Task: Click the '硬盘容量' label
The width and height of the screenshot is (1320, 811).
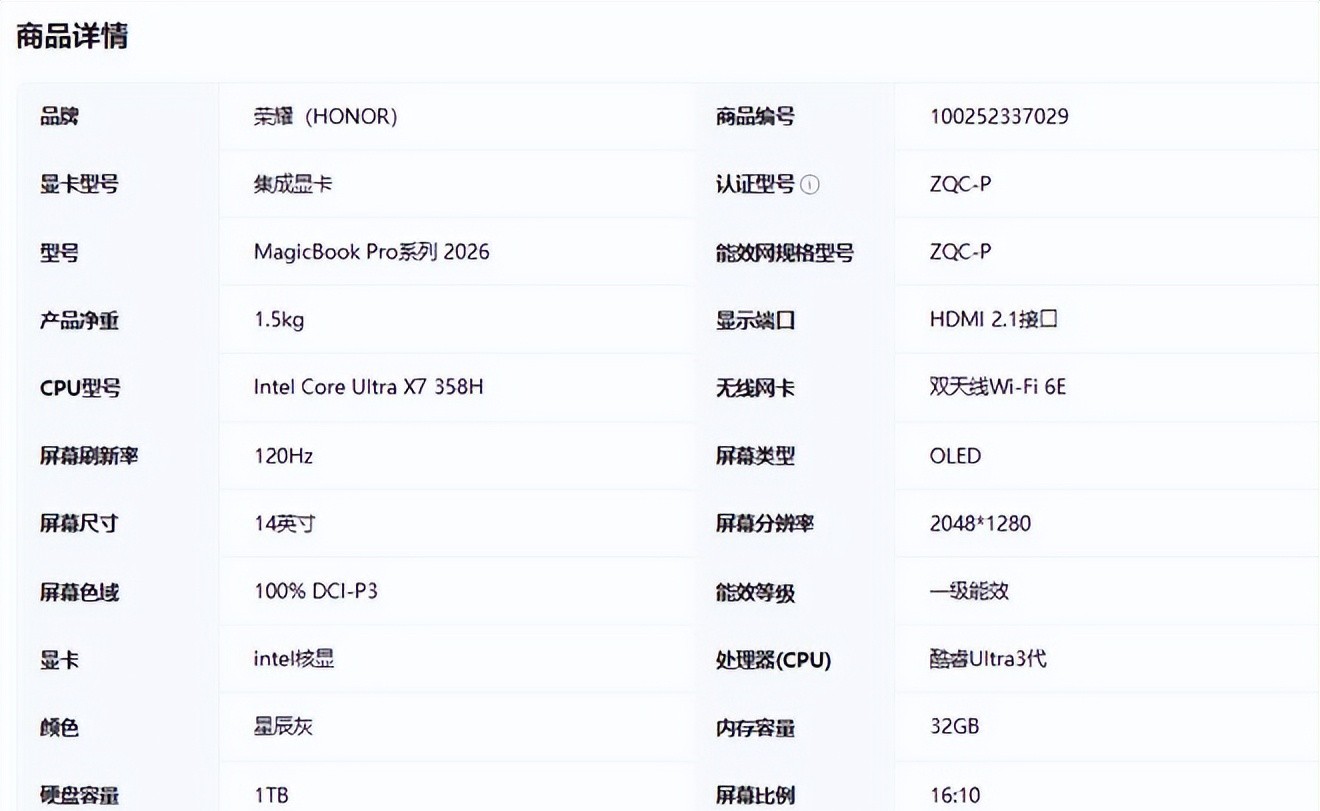Action: click(79, 795)
